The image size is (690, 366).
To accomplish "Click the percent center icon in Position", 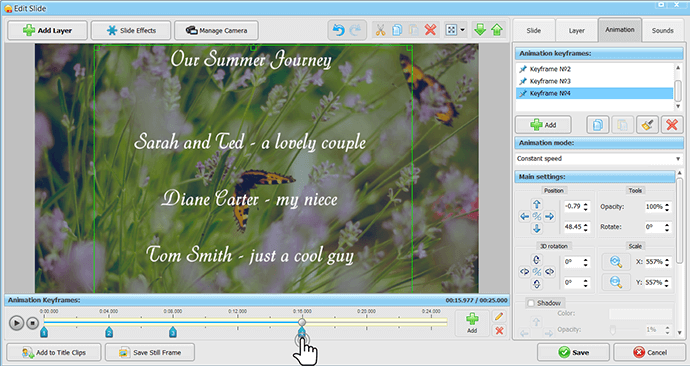I will (x=537, y=216).
